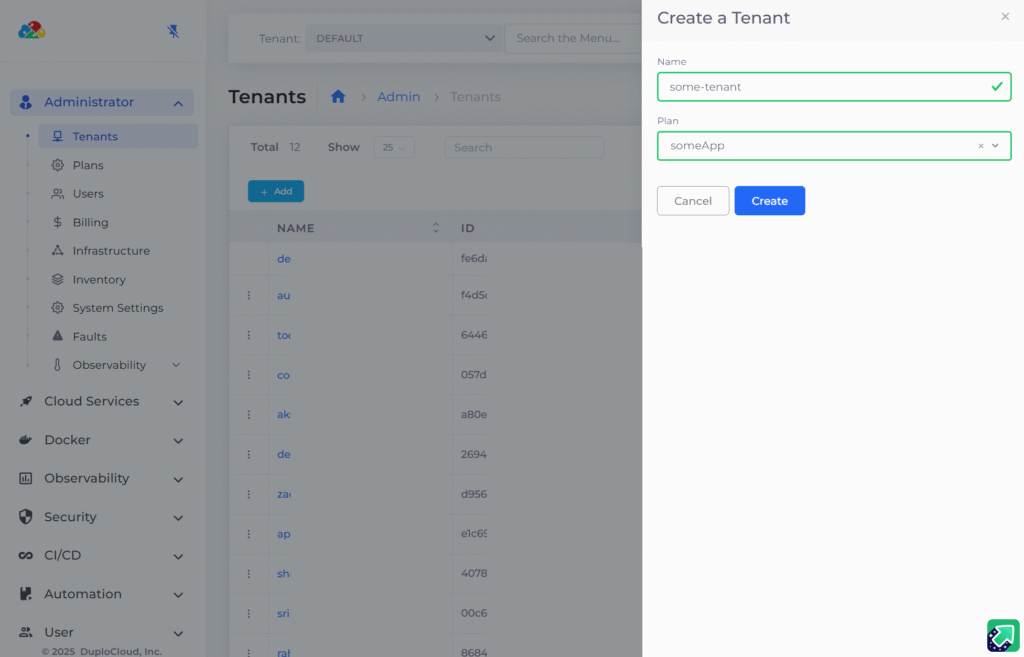Viewport: 1024px width, 657px height.
Task: Toggle the NAME column sort order
Action: click(x=435, y=227)
